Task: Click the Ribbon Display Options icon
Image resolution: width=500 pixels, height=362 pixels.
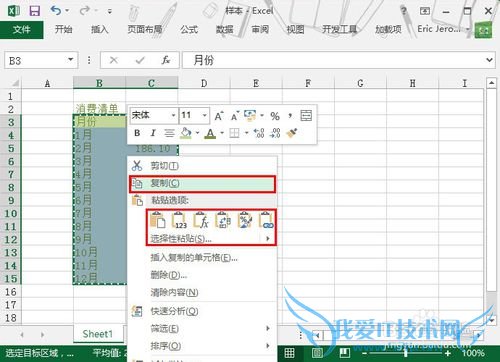Action: [425, 11]
